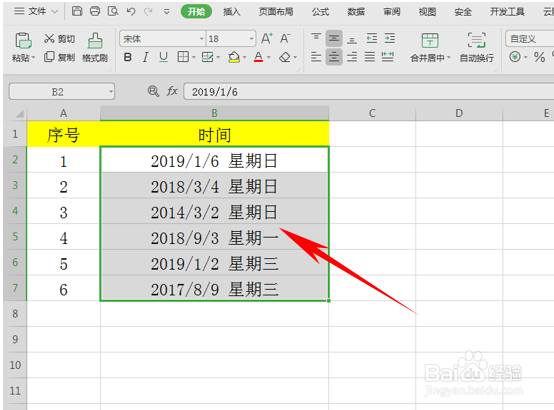
Task: Apply cell borders icon
Action: [x=183, y=57]
